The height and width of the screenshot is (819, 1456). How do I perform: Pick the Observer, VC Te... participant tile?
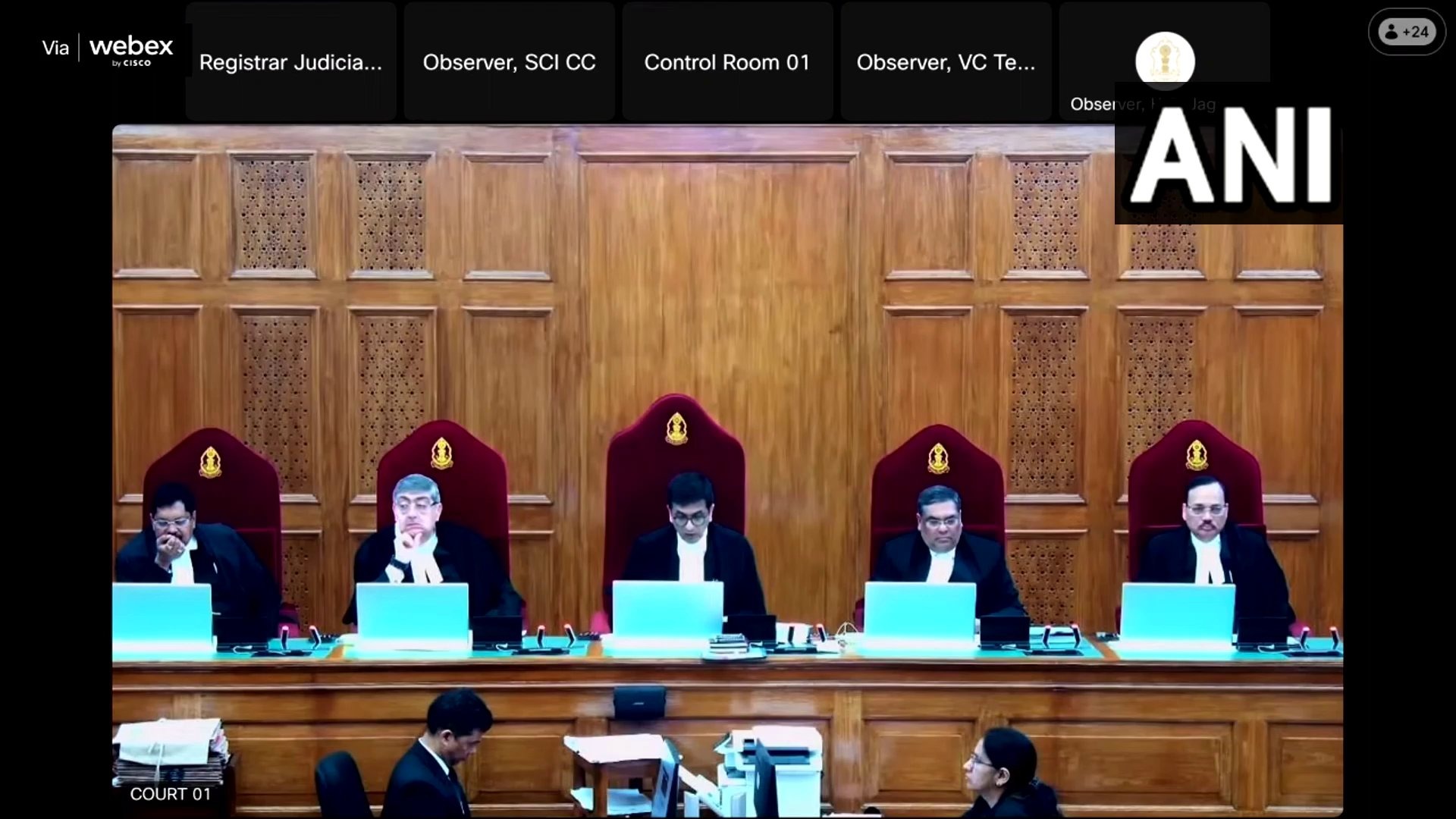946,62
